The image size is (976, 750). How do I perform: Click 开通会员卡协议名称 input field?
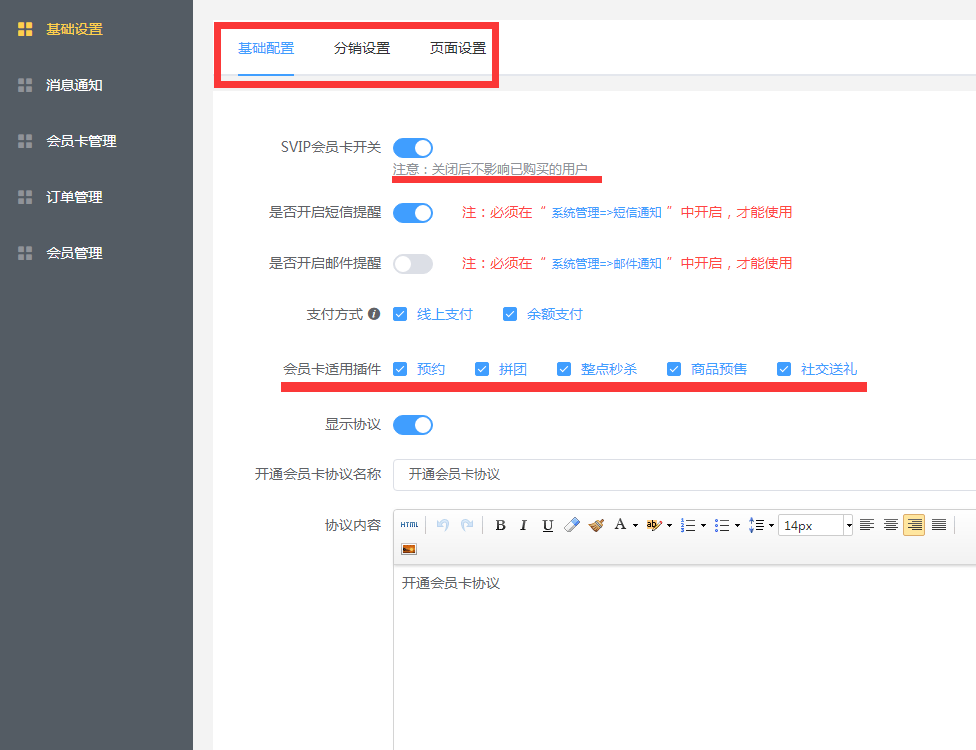[x=684, y=475]
